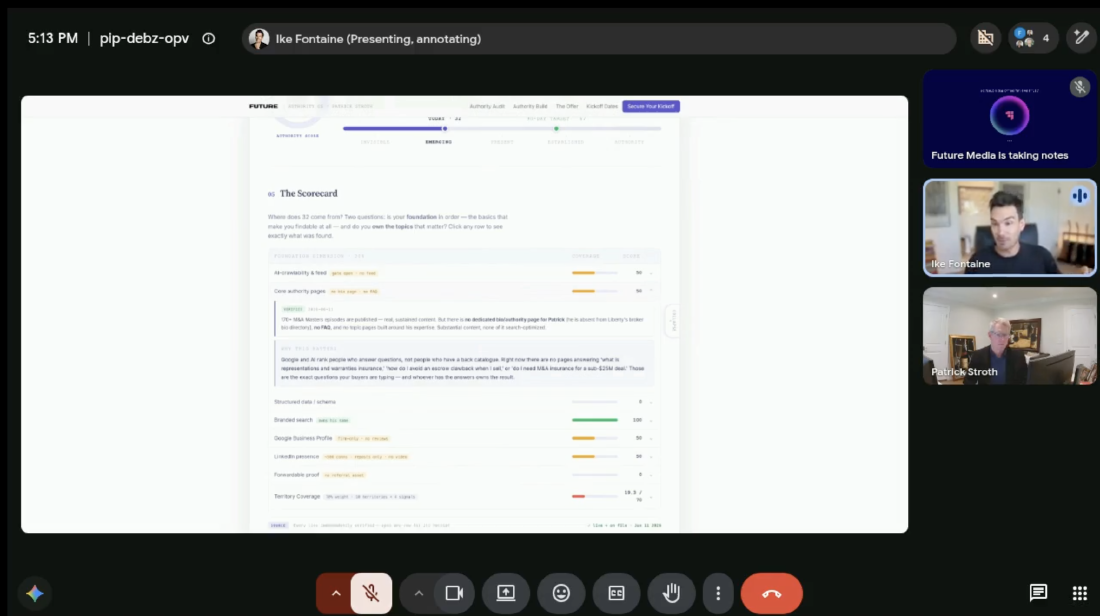Raise your hand
This screenshot has width=1100, height=616.
(671, 594)
